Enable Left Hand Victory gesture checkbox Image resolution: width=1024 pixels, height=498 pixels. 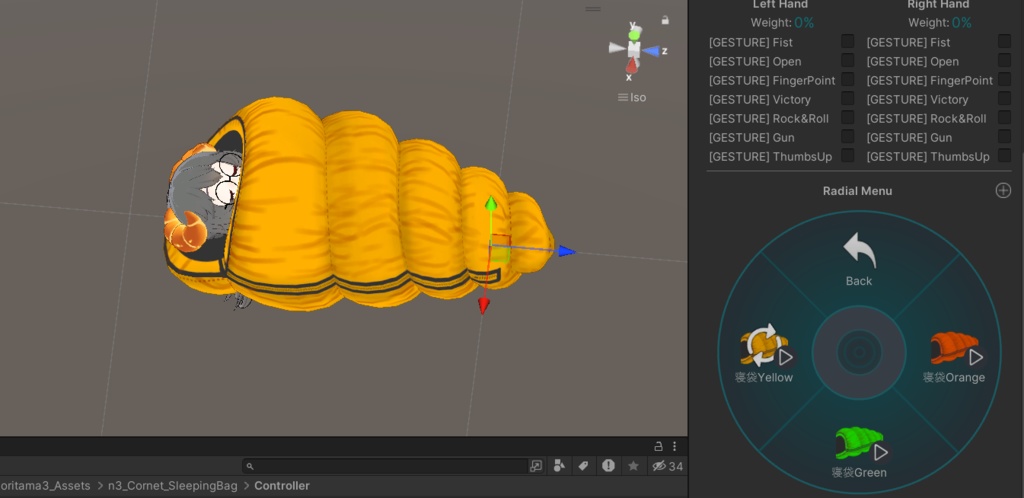pyautogui.click(x=848, y=98)
